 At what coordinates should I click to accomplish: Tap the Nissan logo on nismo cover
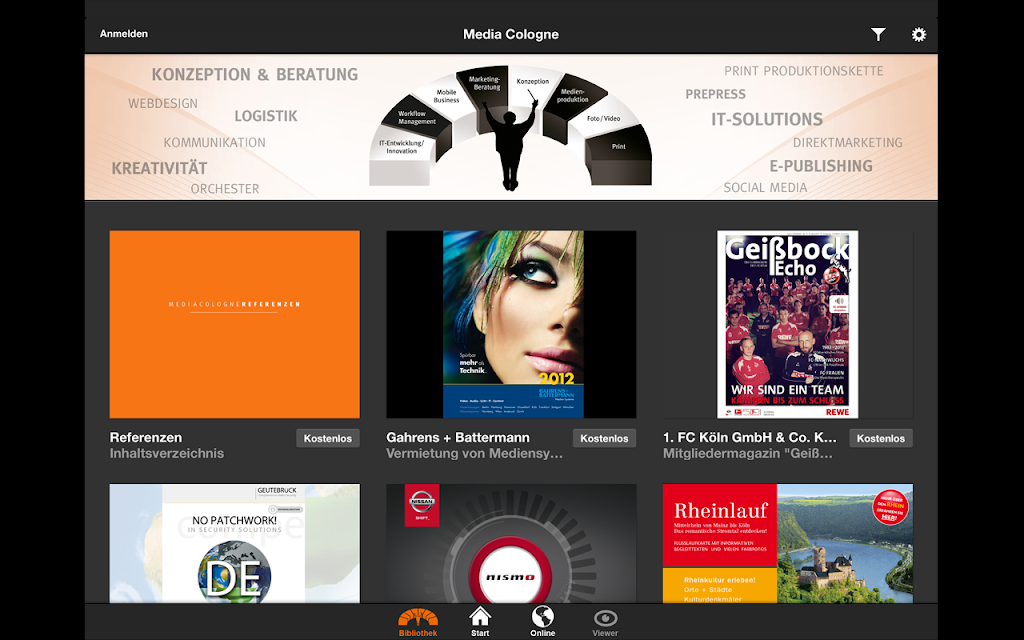pyautogui.click(x=422, y=505)
